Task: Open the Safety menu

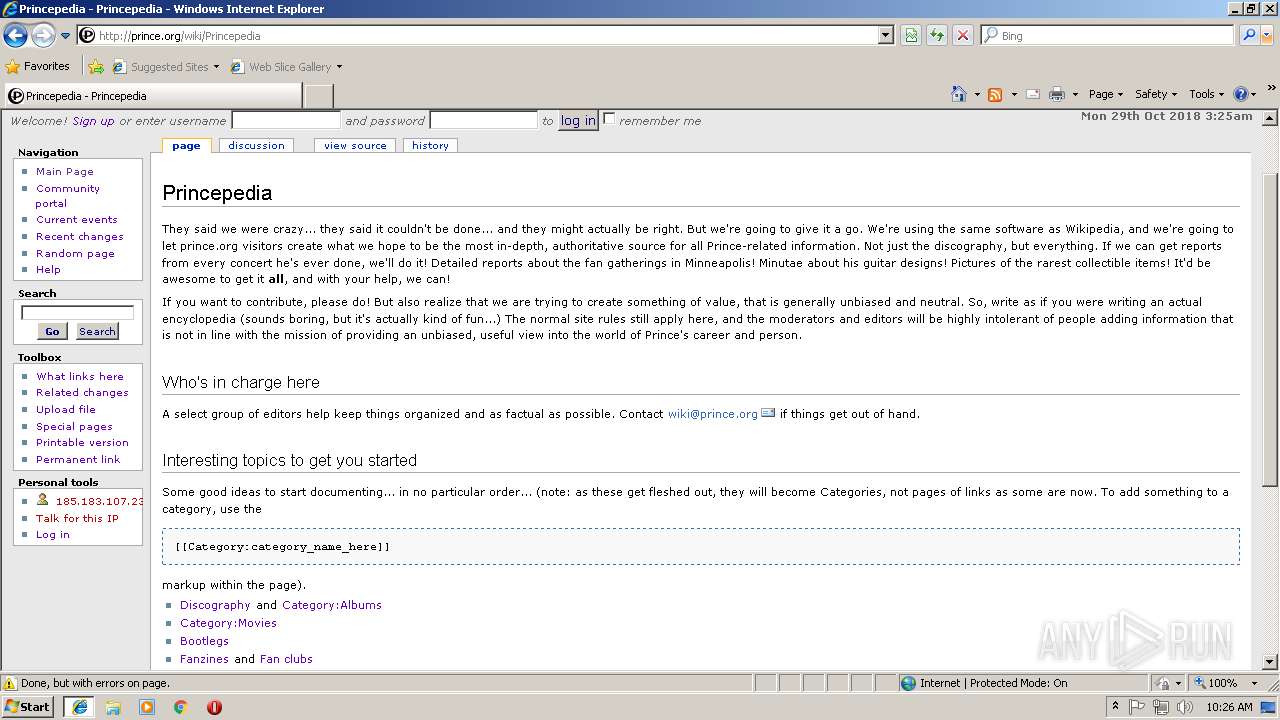Action: pos(1156,94)
